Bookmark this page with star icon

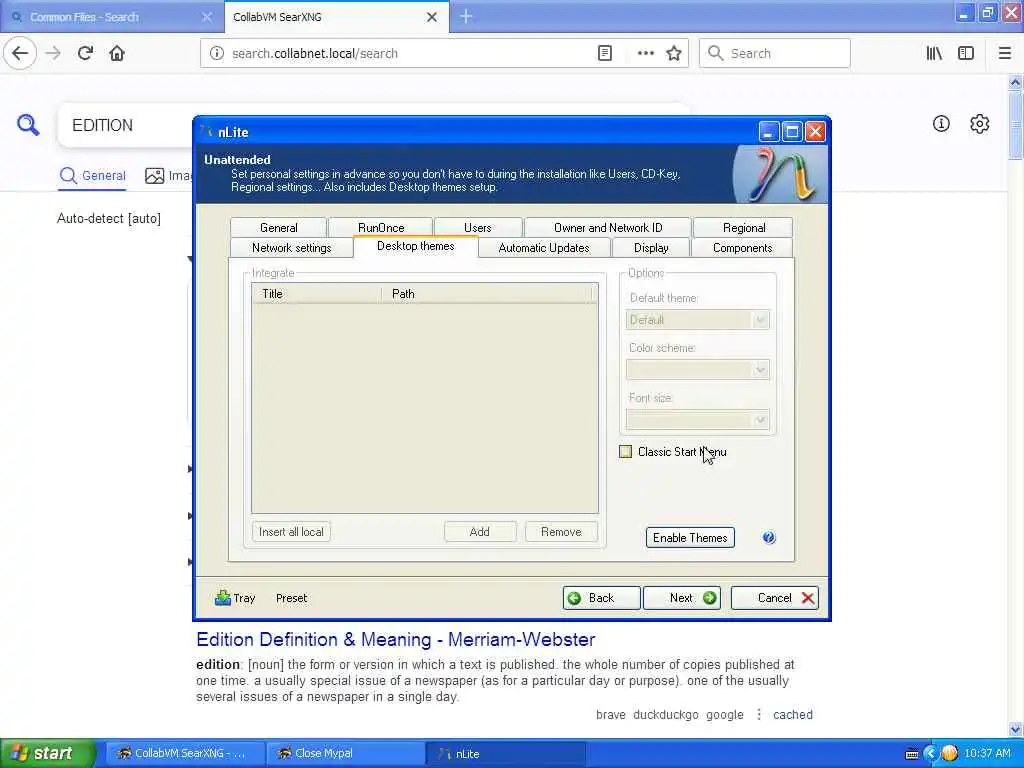674,54
